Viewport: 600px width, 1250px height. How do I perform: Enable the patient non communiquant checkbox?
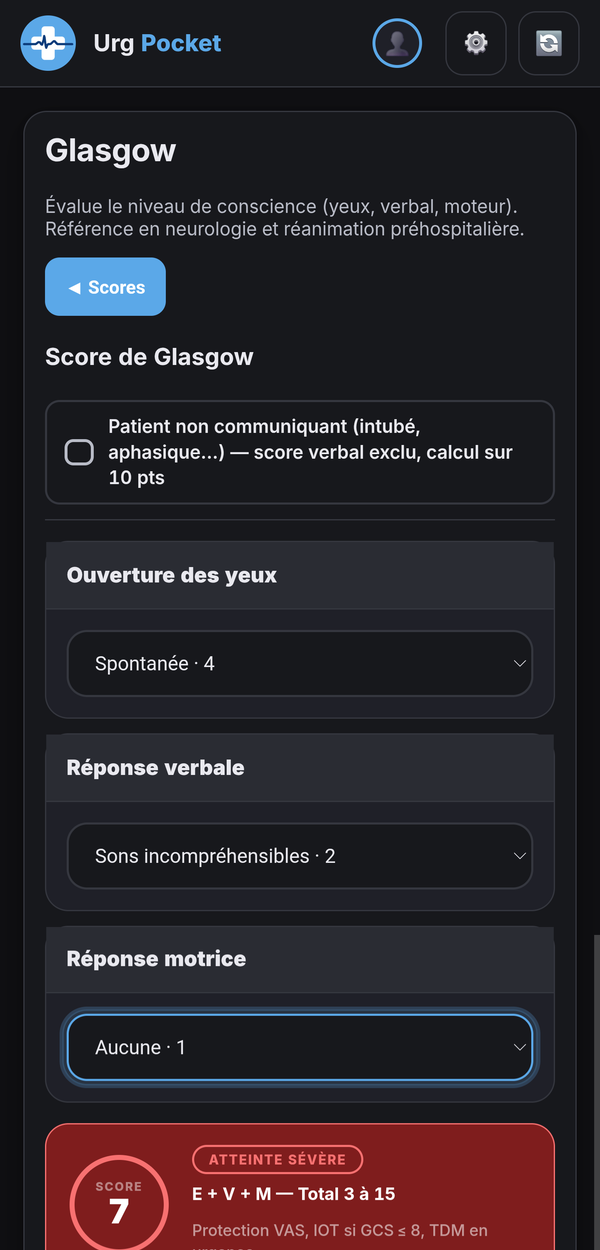coord(79,452)
